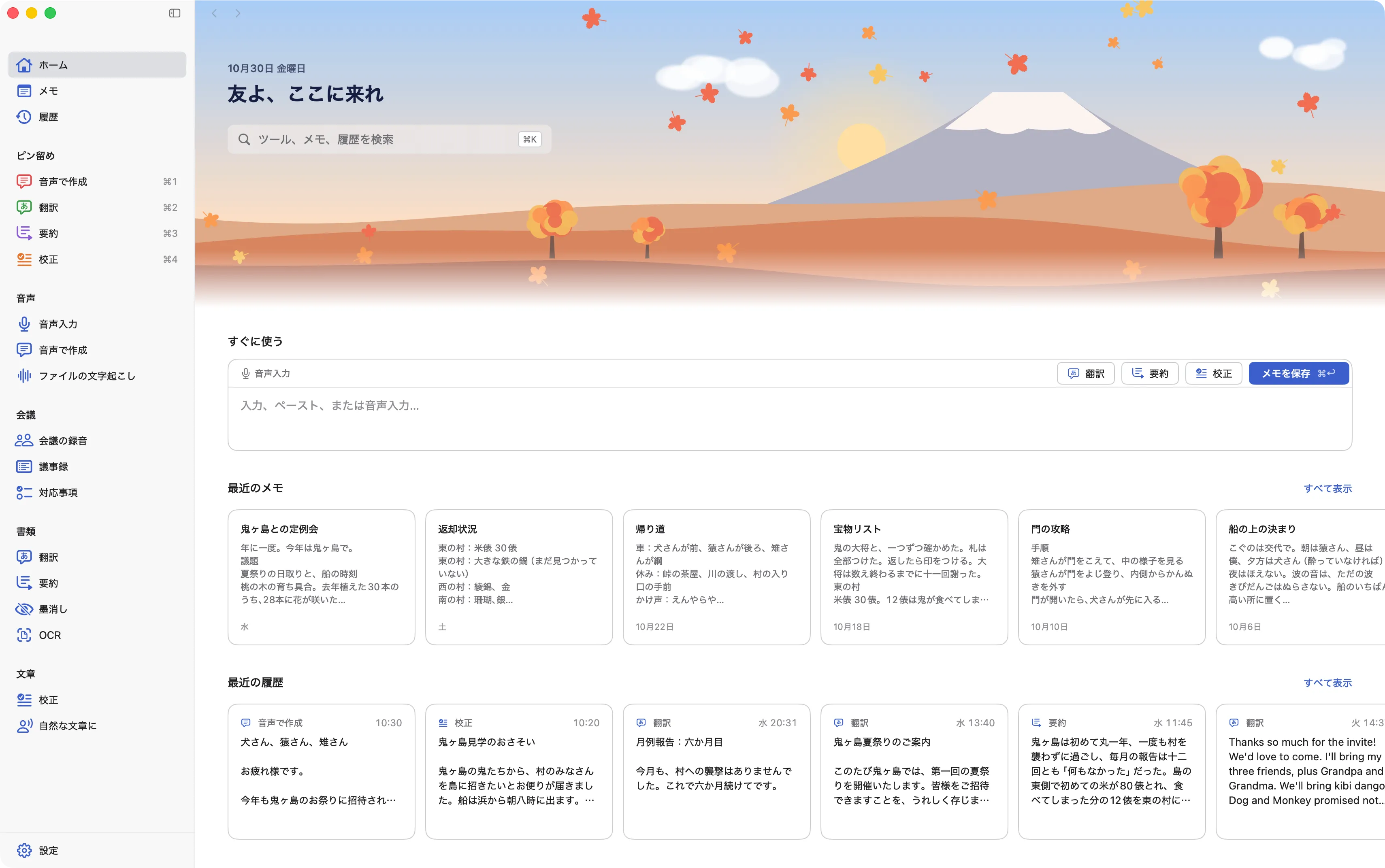The image size is (1385, 868).
Task: Focus the ツール、メモ、履歴を検索 search field
Action: point(389,139)
